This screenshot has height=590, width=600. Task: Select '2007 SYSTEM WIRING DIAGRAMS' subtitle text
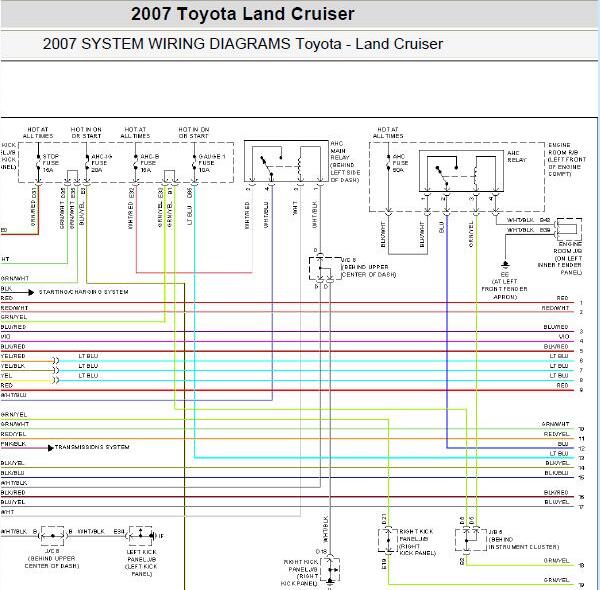[x=166, y=44]
